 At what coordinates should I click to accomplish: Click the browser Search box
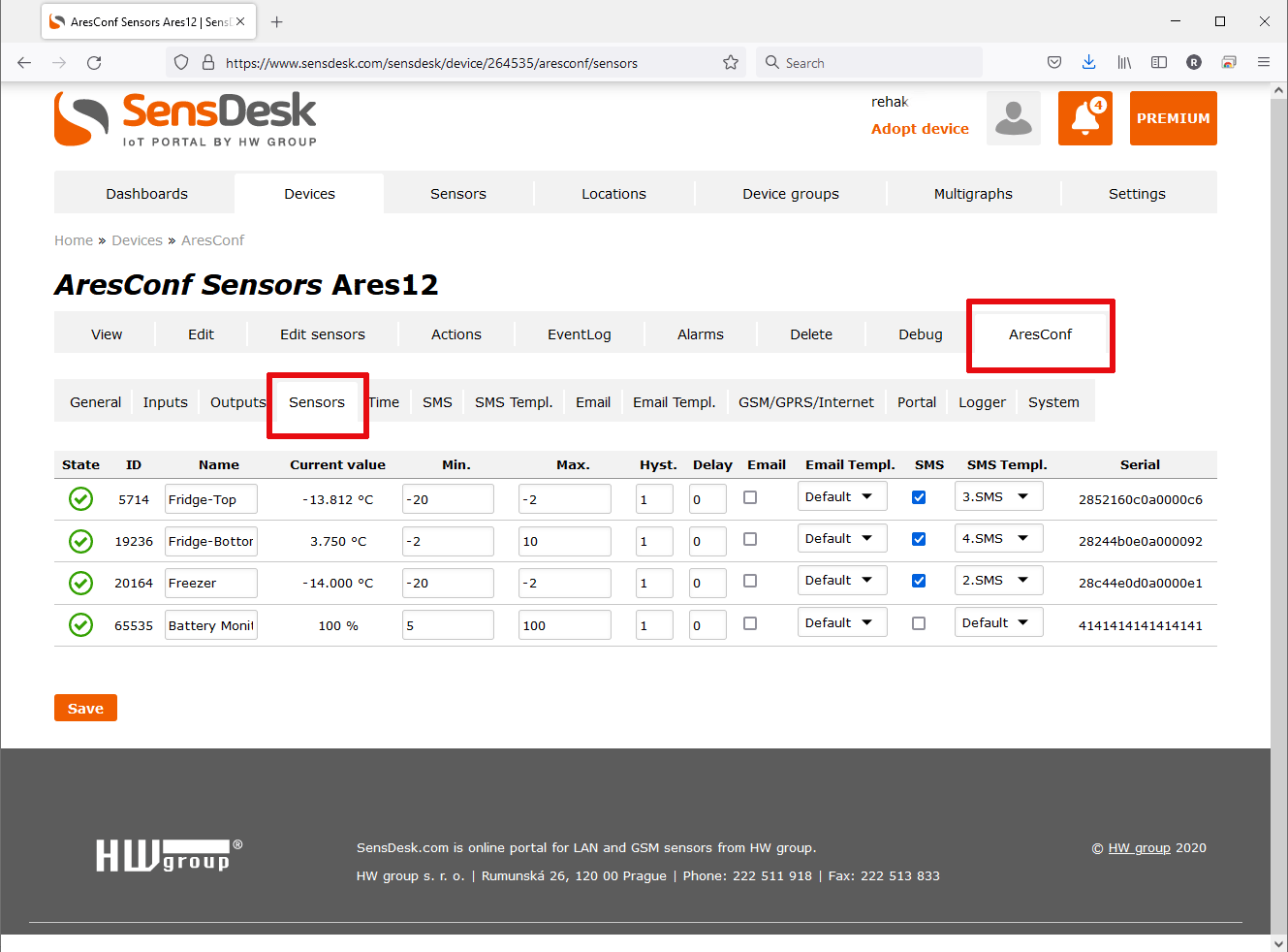[x=869, y=62]
